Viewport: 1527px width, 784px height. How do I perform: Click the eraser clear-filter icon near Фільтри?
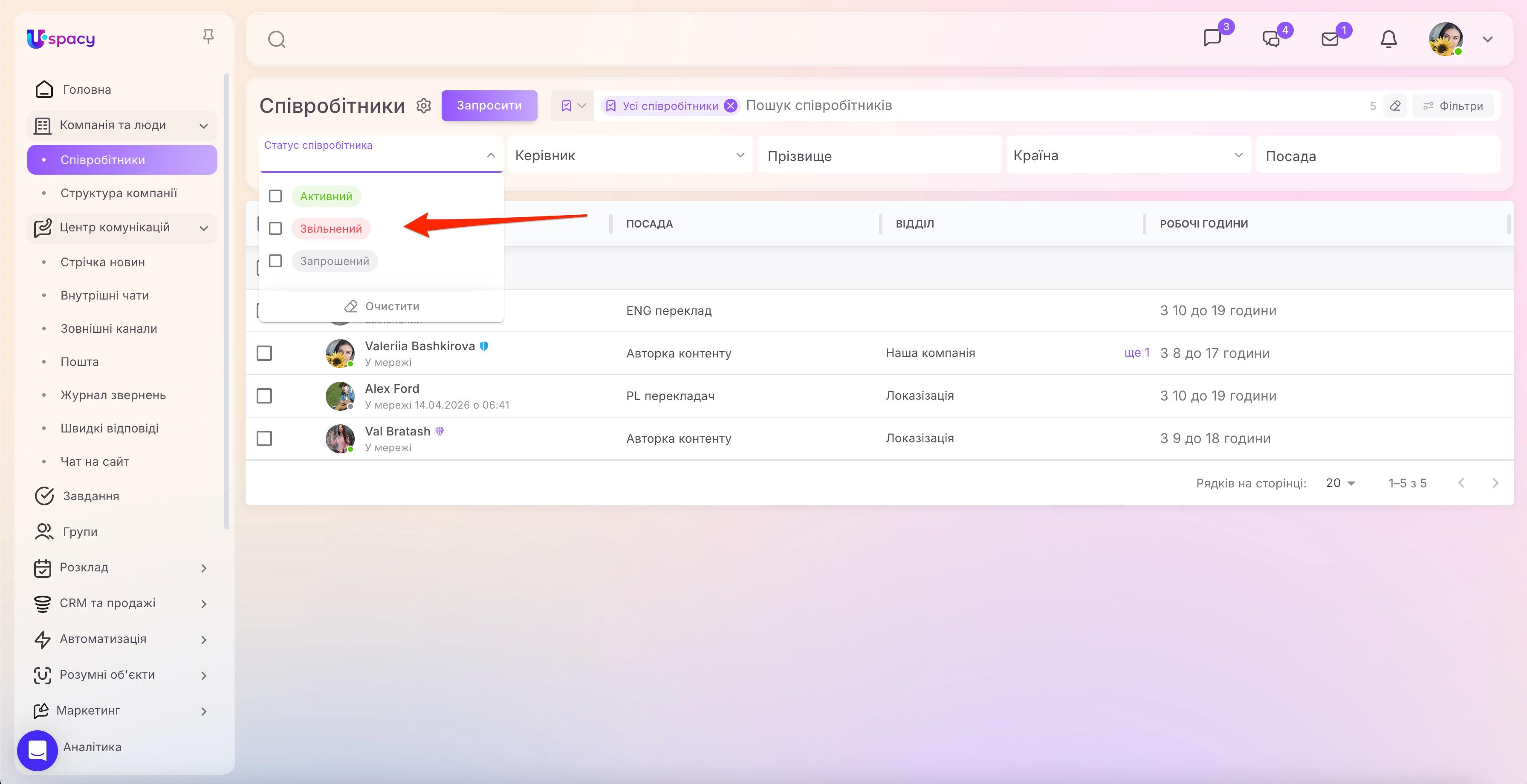(1395, 106)
